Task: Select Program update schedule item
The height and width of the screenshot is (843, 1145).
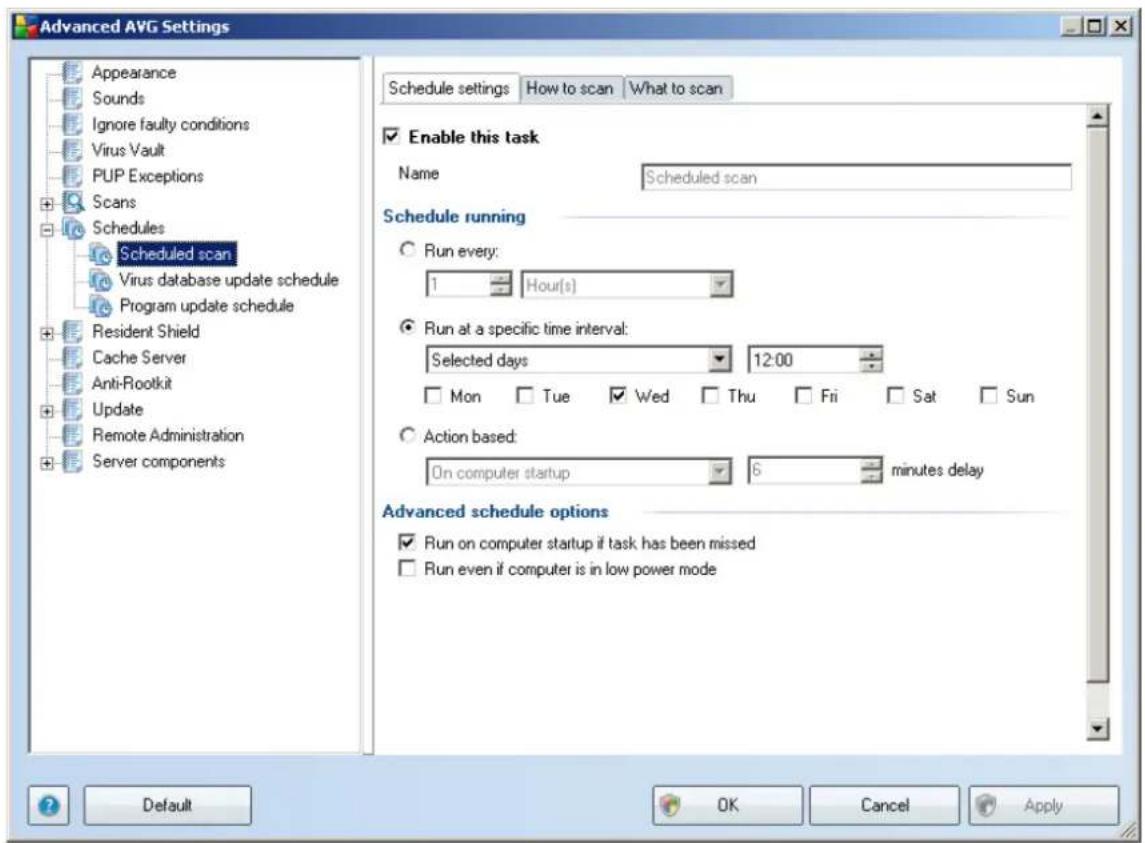Action: 207,306
